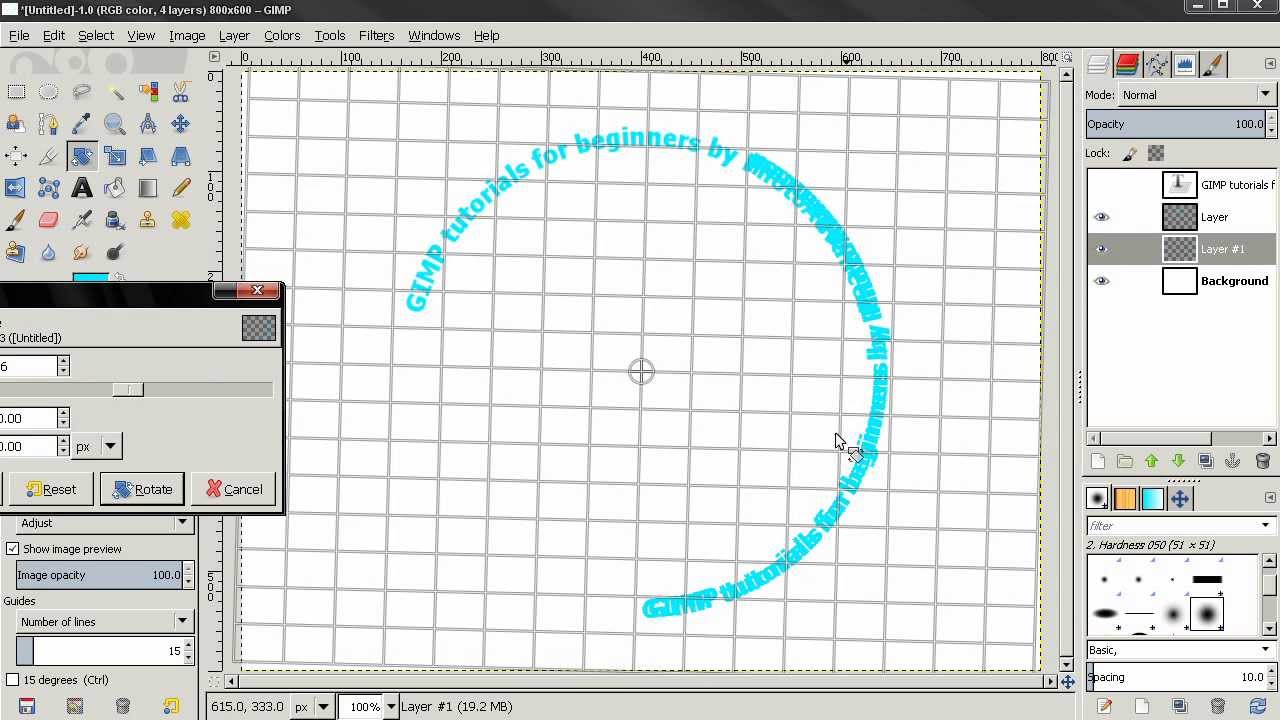The height and width of the screenshot is (720, 1280).
Task: Open the 100% zoom dropdown
Action: 391,707
